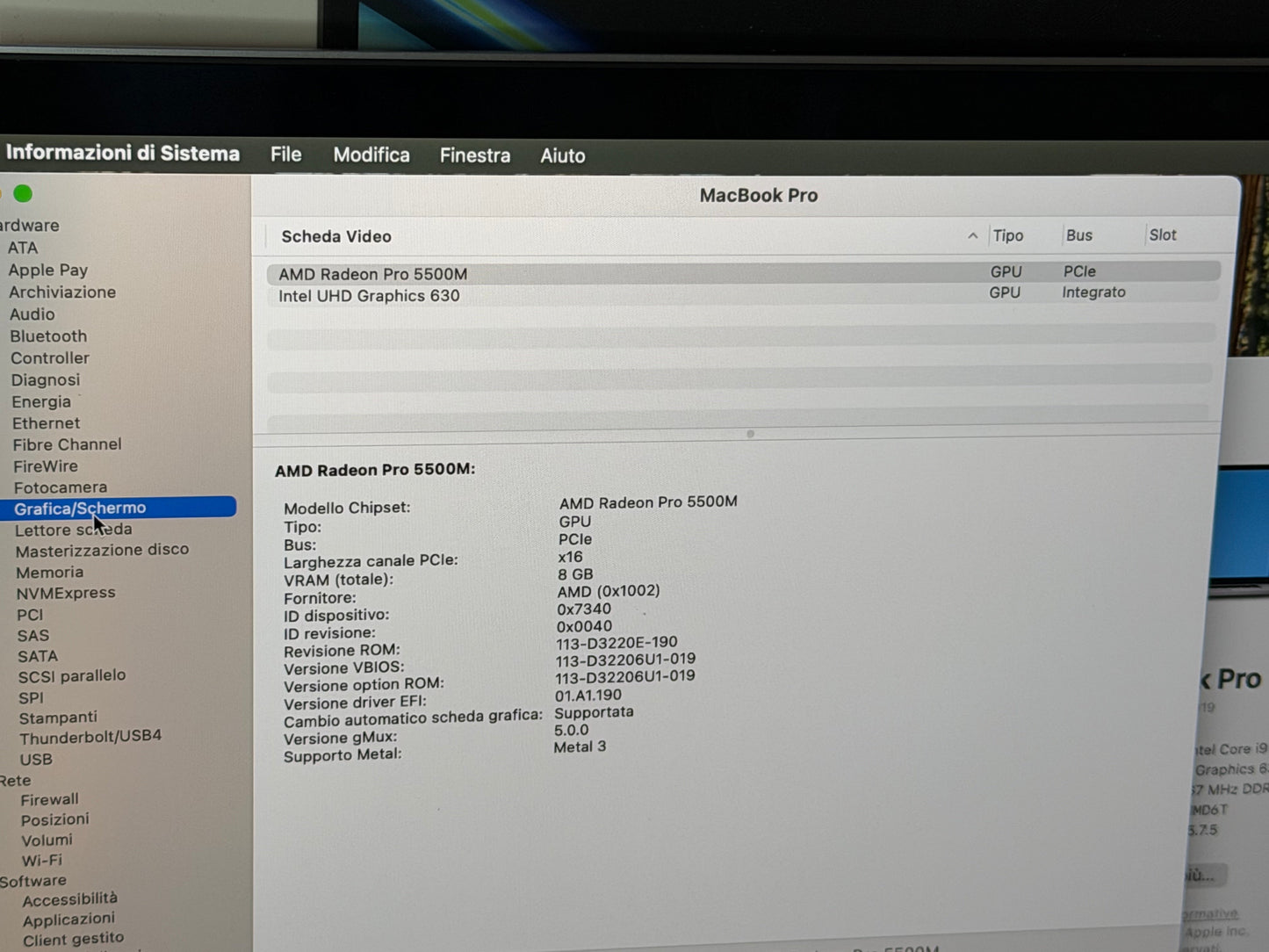The width and height of the screenshot is (1269, 952).
Task: Collapse the Hardware section in the sidebar
Action: tap(29, 226)
